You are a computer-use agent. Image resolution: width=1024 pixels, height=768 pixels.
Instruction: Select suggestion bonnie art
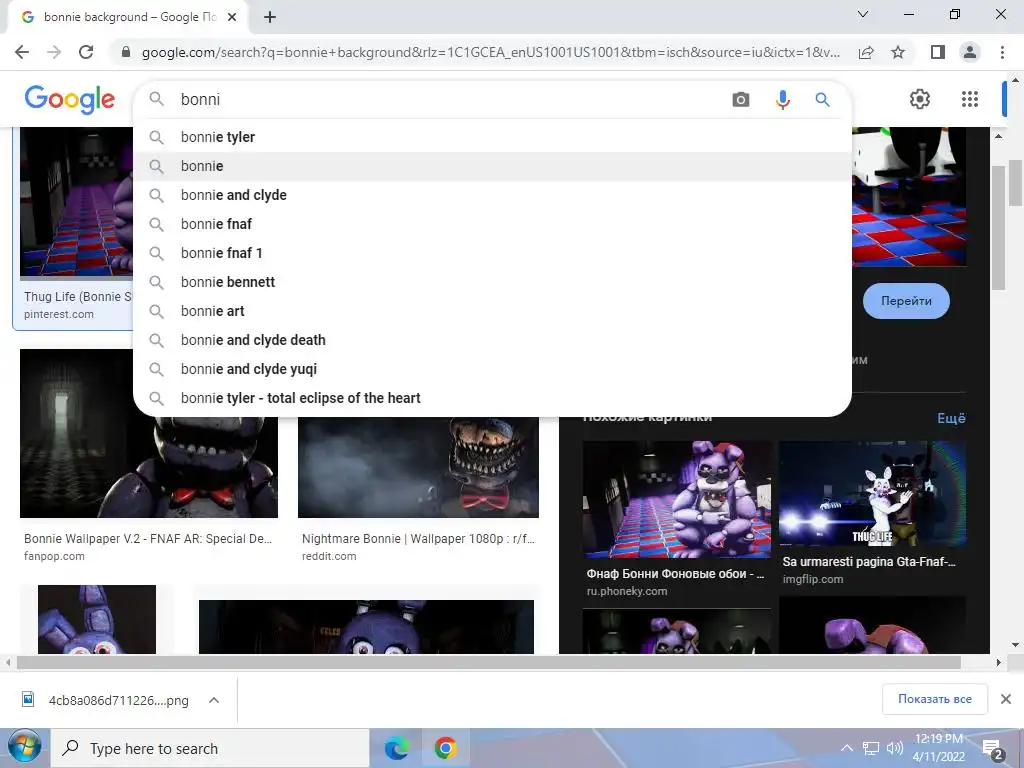492,311
